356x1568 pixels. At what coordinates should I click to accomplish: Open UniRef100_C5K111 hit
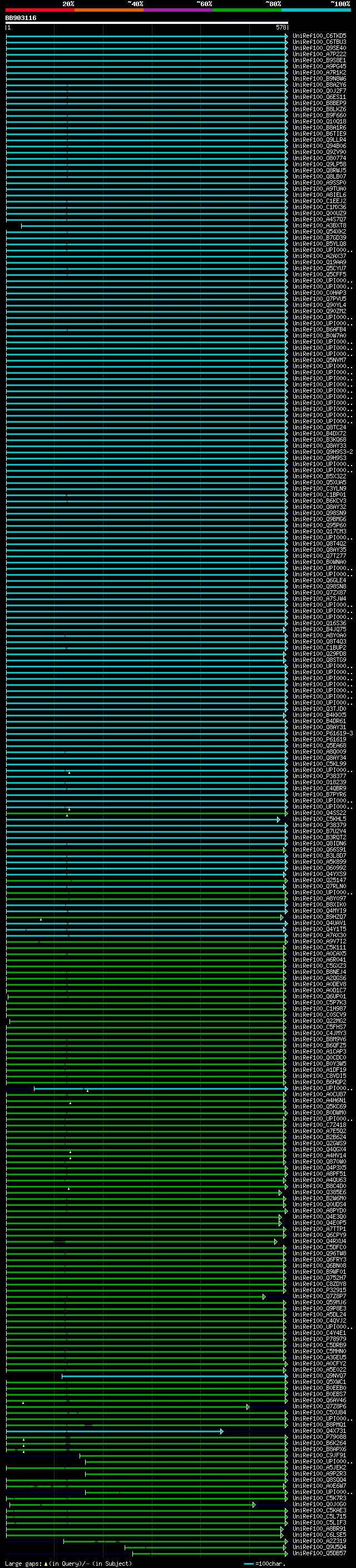(319, 948)
